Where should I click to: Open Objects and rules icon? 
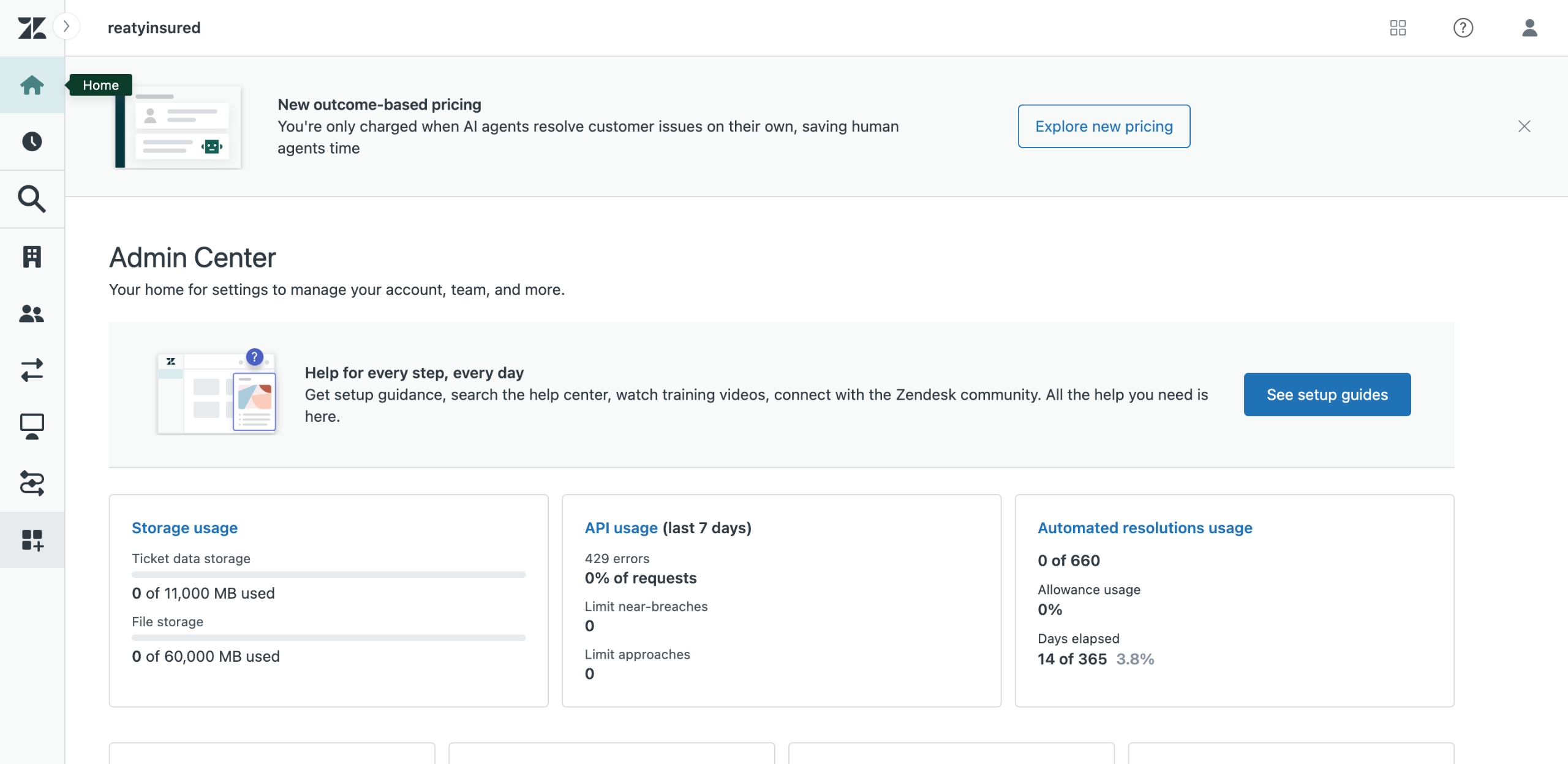click(x=32, y=483)
